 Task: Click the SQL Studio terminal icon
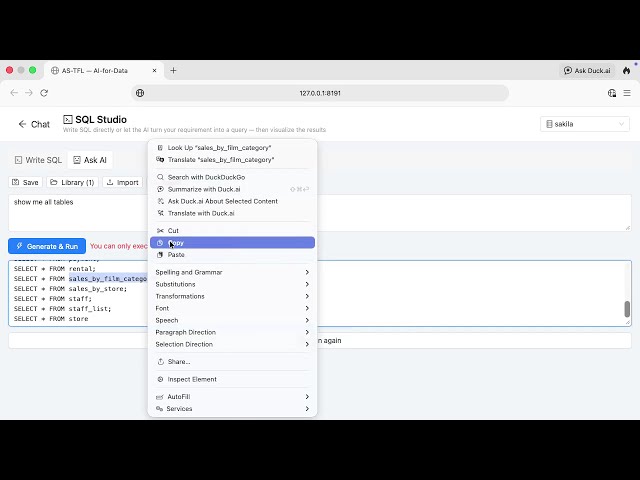point(68,119)
